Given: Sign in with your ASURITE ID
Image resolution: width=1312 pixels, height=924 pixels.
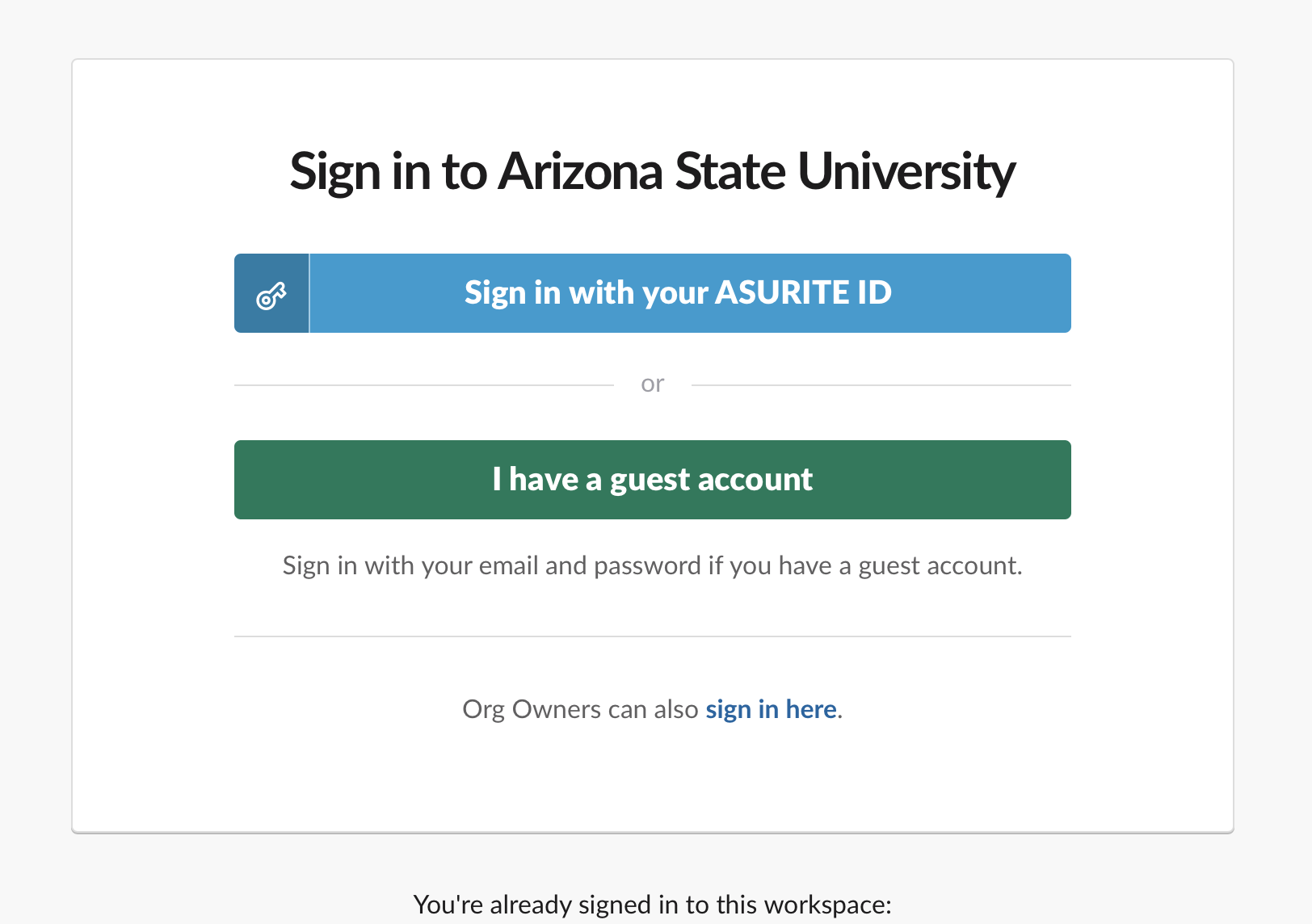Looking at the screenshot, I should (677, 293).
